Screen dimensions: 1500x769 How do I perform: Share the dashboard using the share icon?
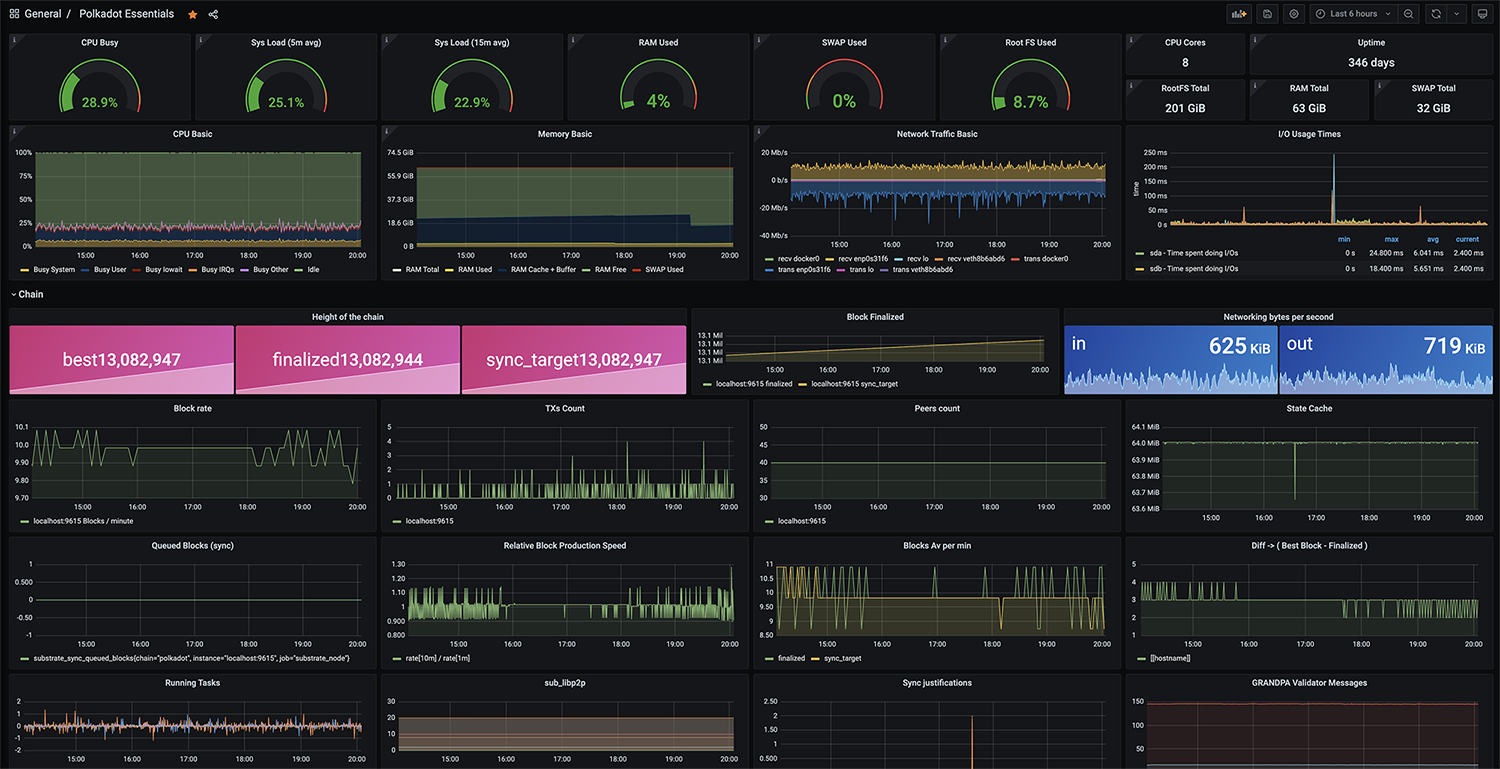tap(213, 14)
